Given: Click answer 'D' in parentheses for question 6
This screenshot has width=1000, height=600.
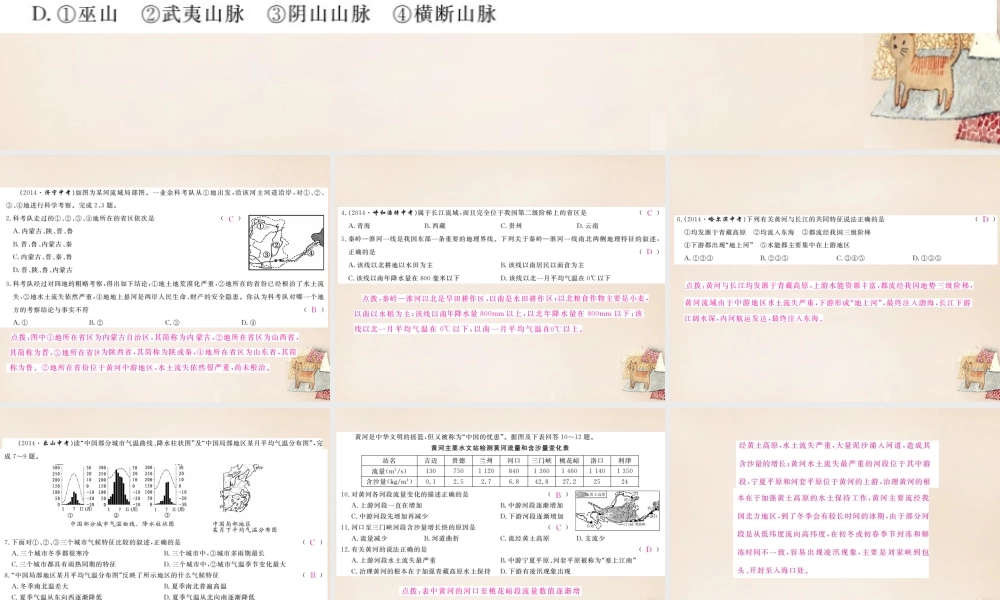Looking at the screenshot, I should tap(985, 219).
